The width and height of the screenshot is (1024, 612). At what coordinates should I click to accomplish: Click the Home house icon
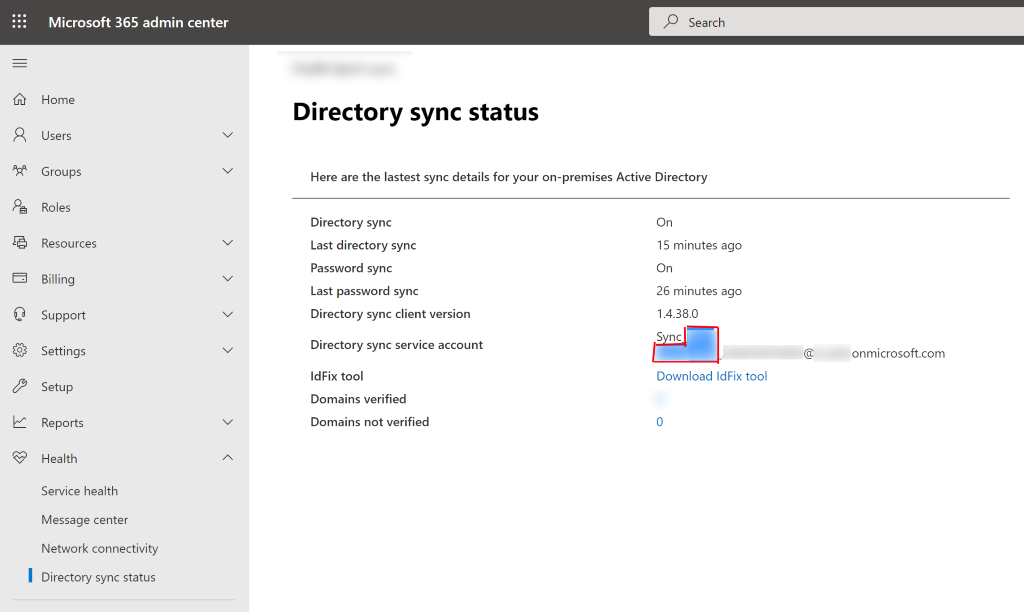point(20,99)
